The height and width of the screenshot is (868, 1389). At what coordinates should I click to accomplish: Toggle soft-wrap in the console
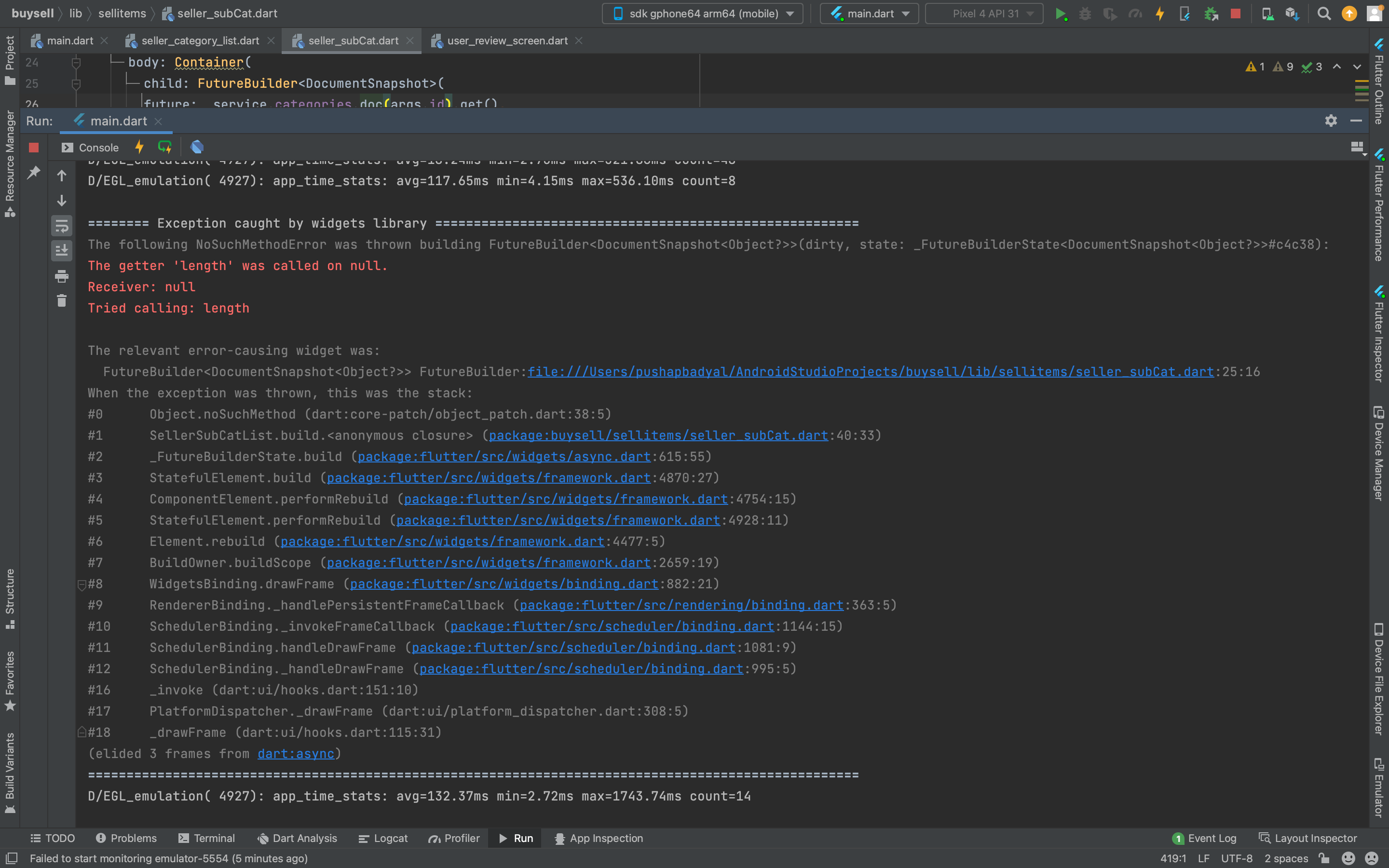point(61,226)
